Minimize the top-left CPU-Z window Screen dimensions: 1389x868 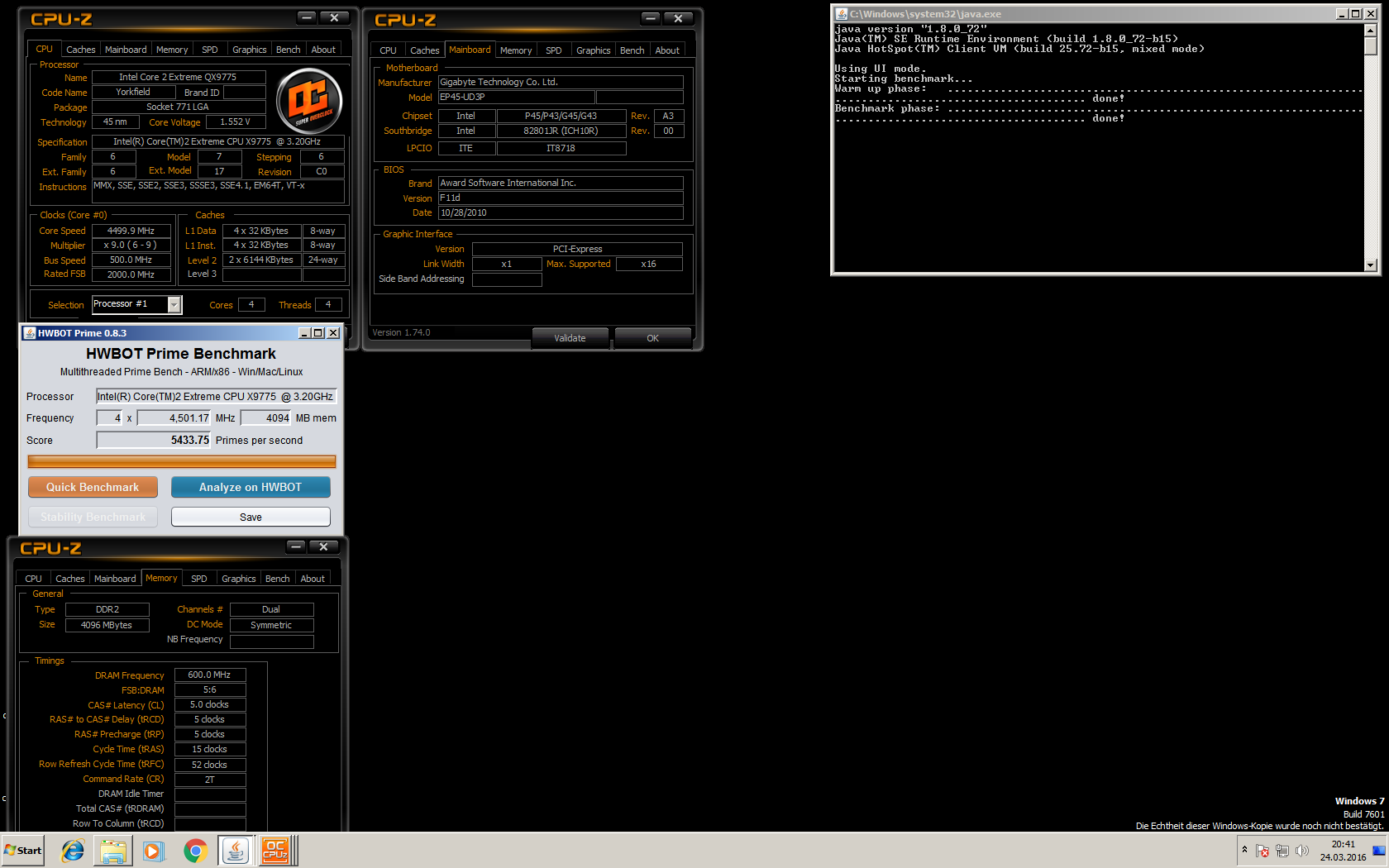[307, 17]
